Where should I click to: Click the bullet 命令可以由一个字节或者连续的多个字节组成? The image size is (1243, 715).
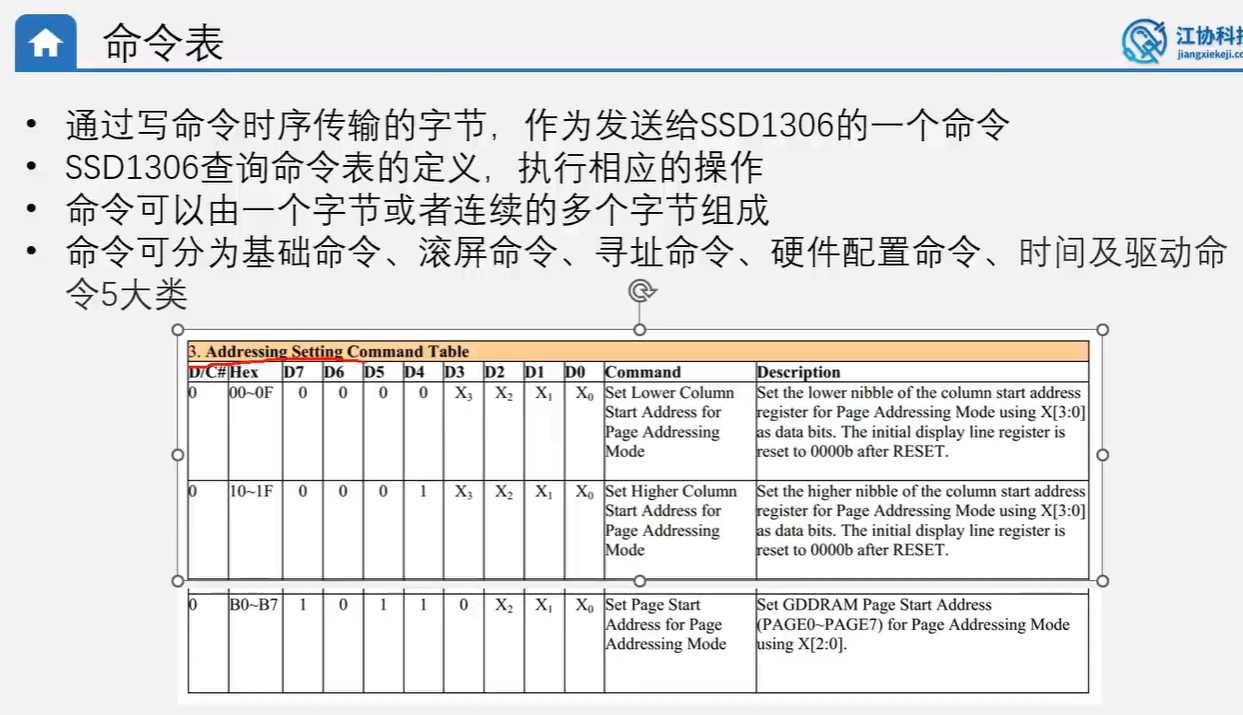tap(418, 210)
